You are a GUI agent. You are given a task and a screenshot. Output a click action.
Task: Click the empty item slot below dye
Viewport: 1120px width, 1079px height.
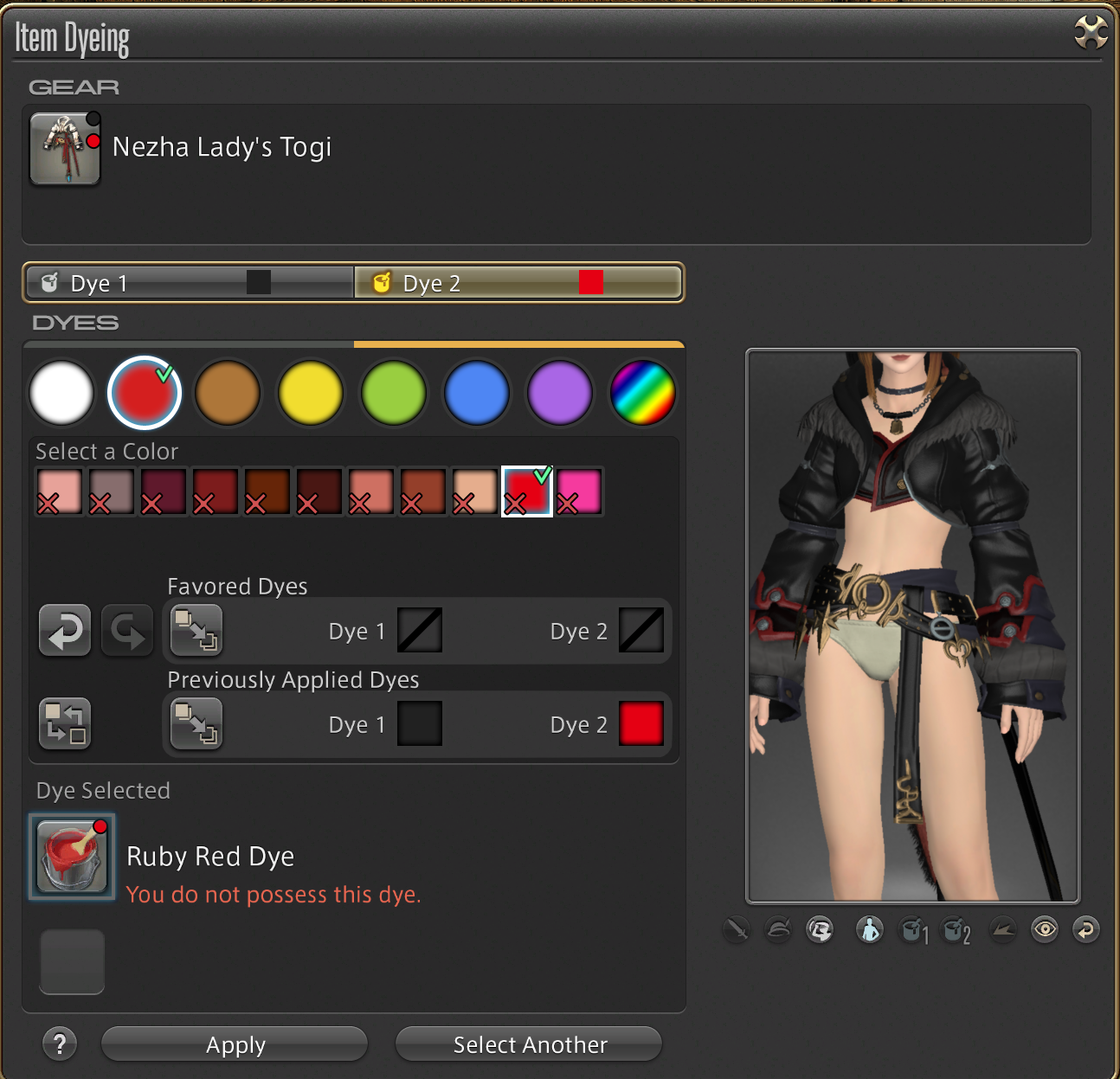tap(72, 961)
